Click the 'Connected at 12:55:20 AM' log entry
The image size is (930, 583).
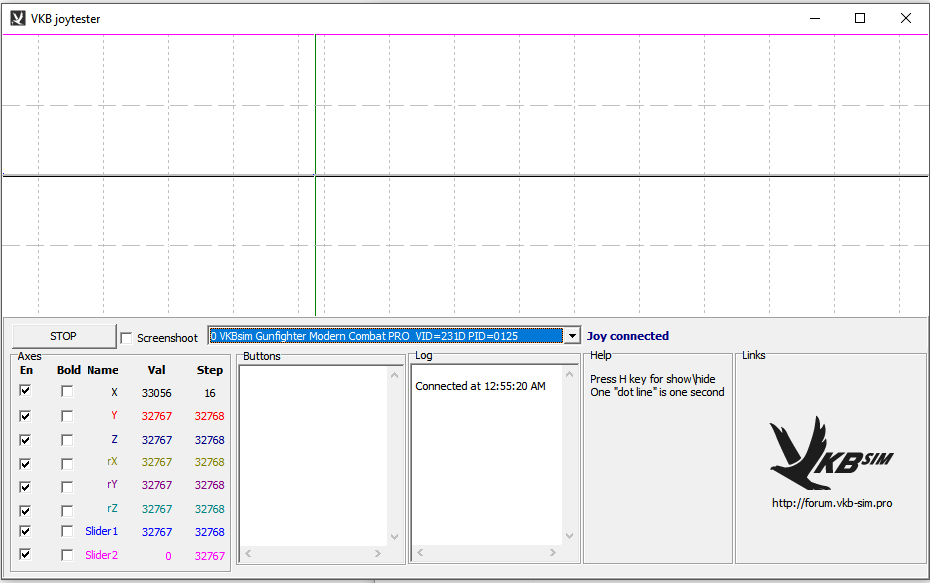[480, 386]
